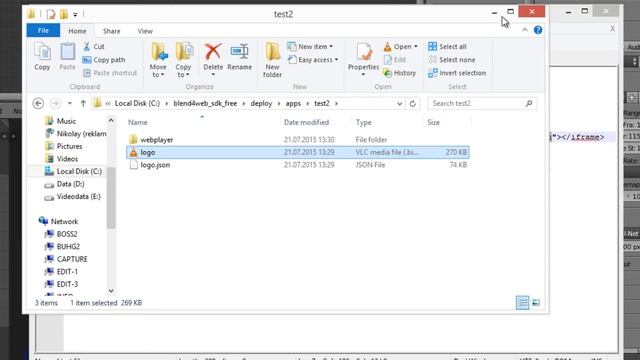640x360 pixels.
Task: Click the Cut scissors command
Action: pyautogui.click(x=94, y=47)
